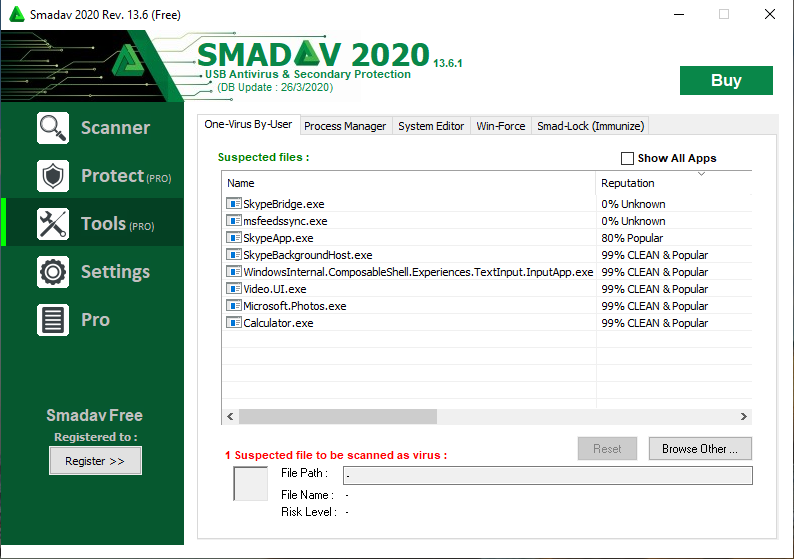Click the Tools (PRO) menu label
The height and width of the screenshot is (559, 794).
(x=117, y=224)
